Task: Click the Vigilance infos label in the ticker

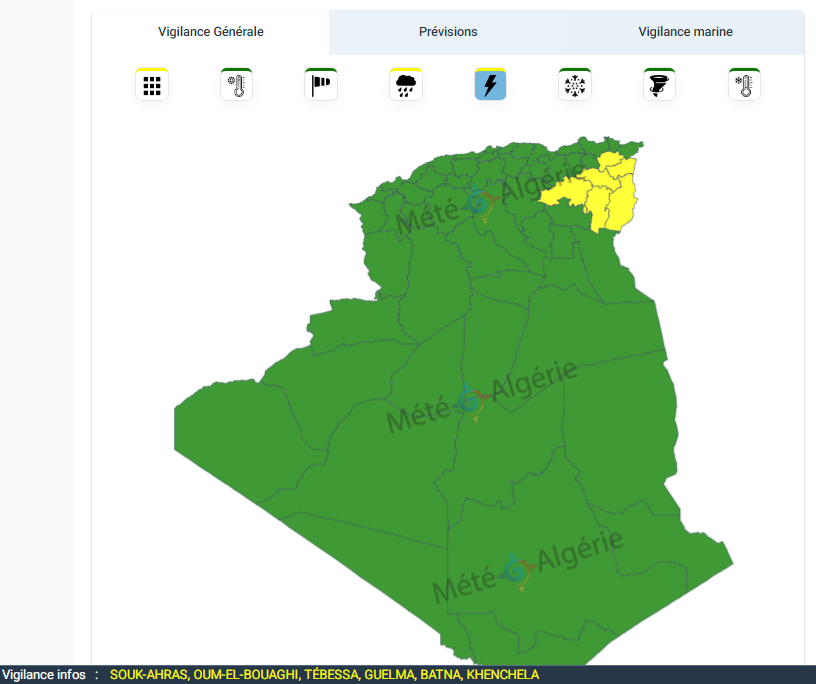Action: tap(44, 675)
